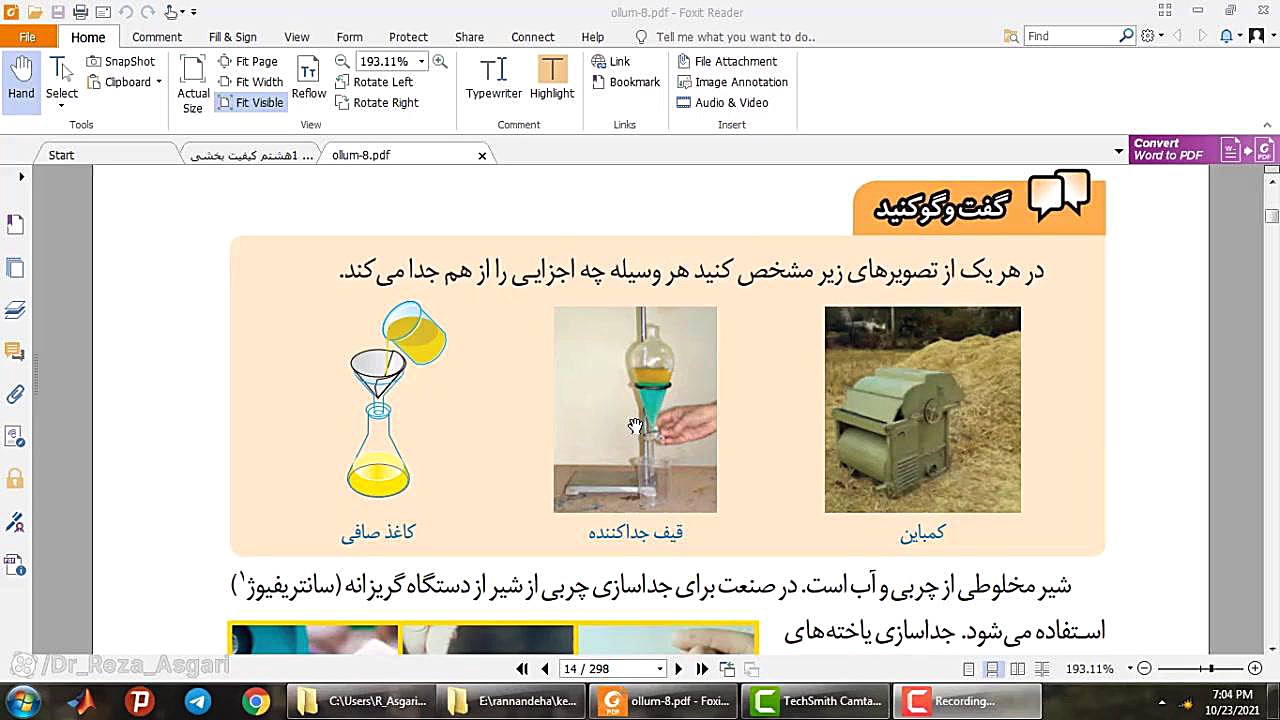Image resolution: width=1280 pixels, height=720 pixels.
Task: Open the Digital Signatures side panel
Action: point(15,521)
